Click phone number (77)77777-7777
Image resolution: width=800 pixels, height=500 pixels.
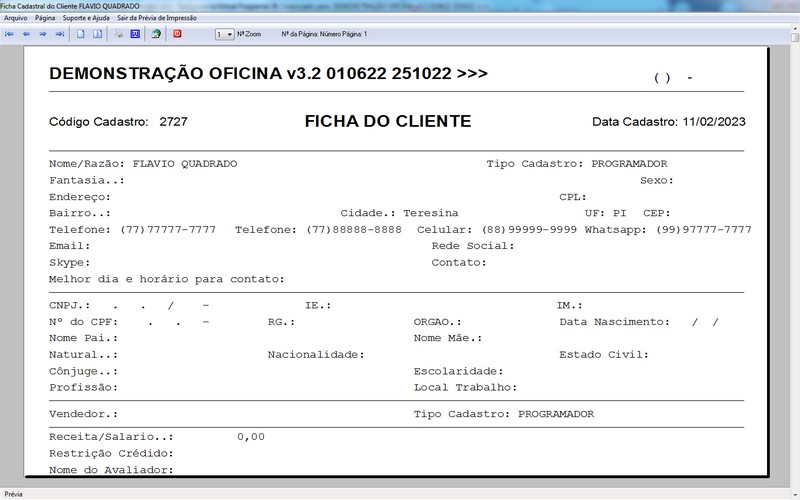168,230
